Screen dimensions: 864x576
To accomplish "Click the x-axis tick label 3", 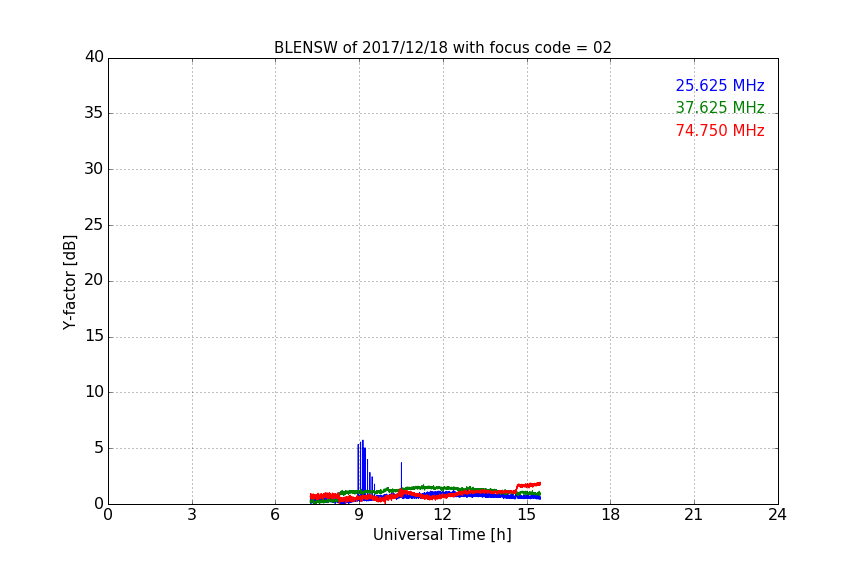I will [x=192, y=515].
